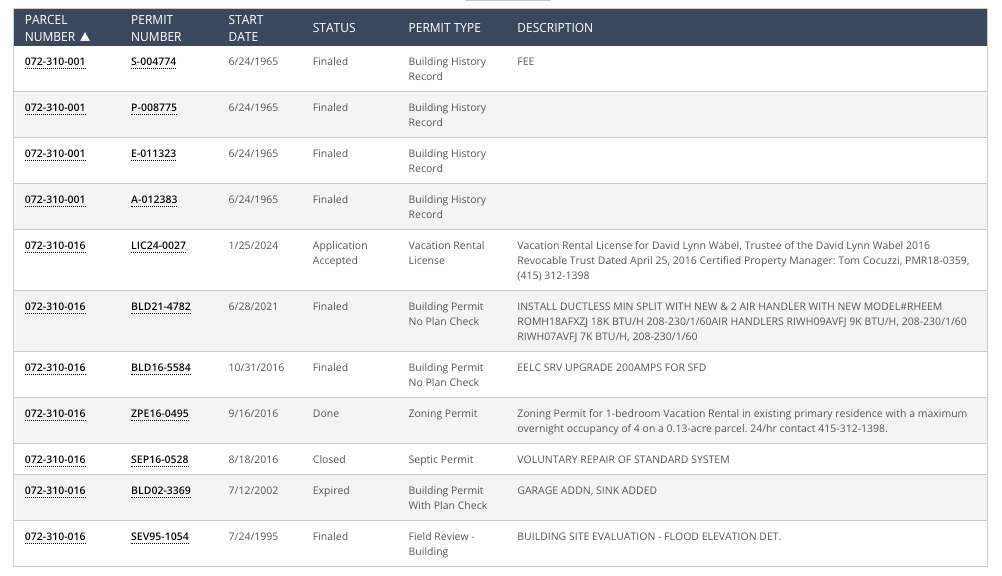This screenshot has height=576, width=1002.
Task: Sort table by Description header
Action: pyautogui.click(x=554, y=28)
